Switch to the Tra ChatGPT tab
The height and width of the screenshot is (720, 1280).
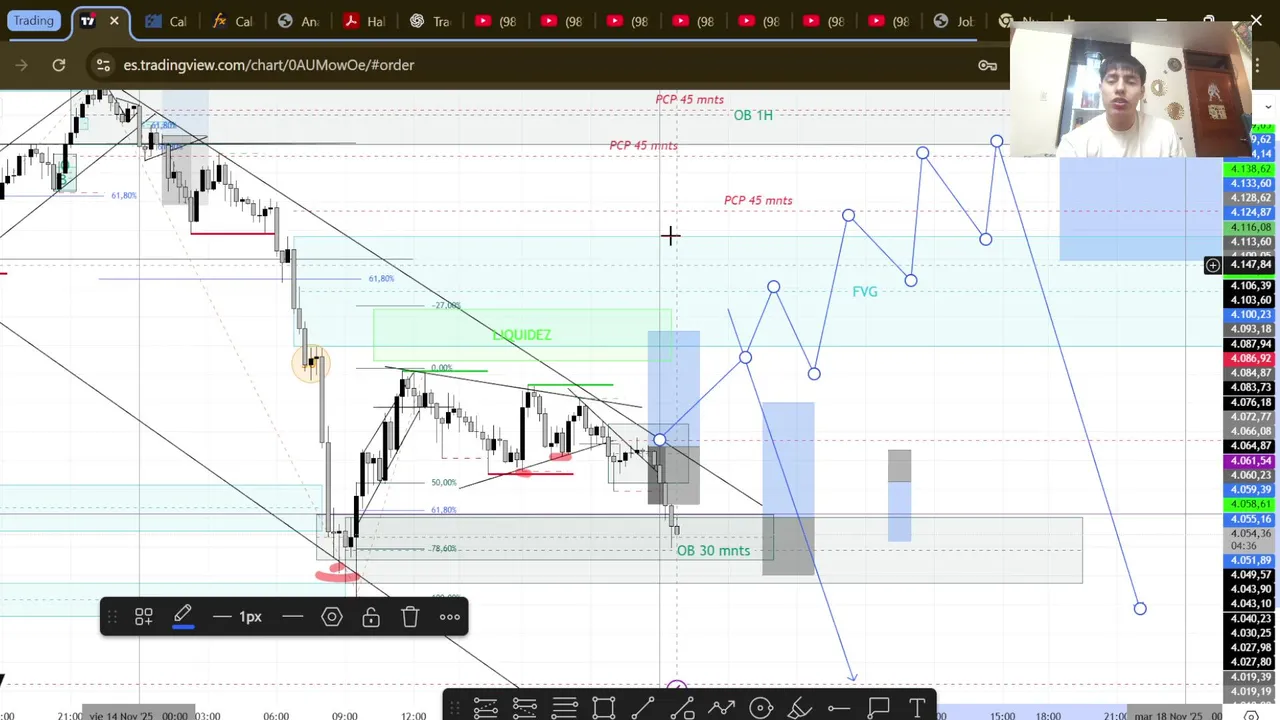click(430, 21)
